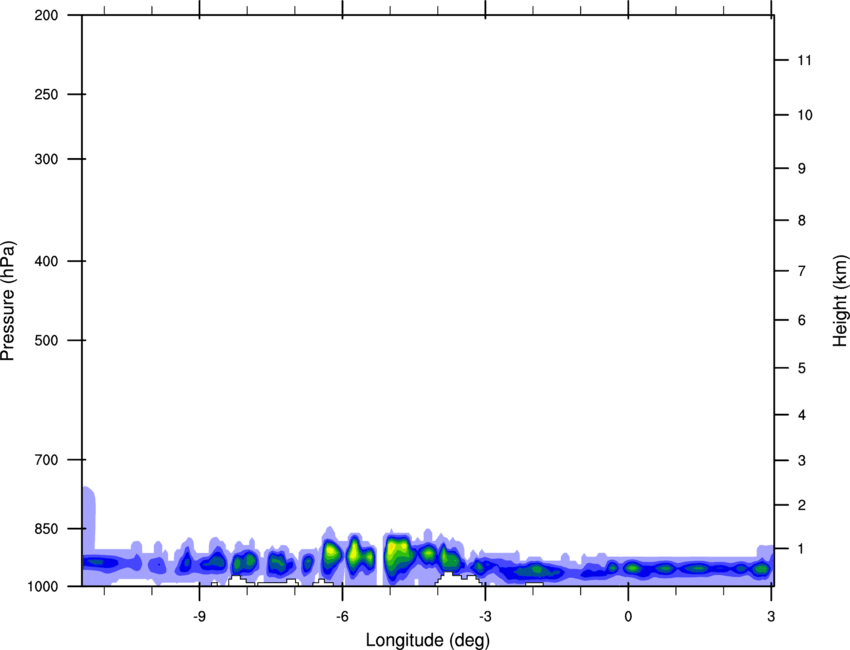Select the 850 pressure tick label

coord(47,529)
